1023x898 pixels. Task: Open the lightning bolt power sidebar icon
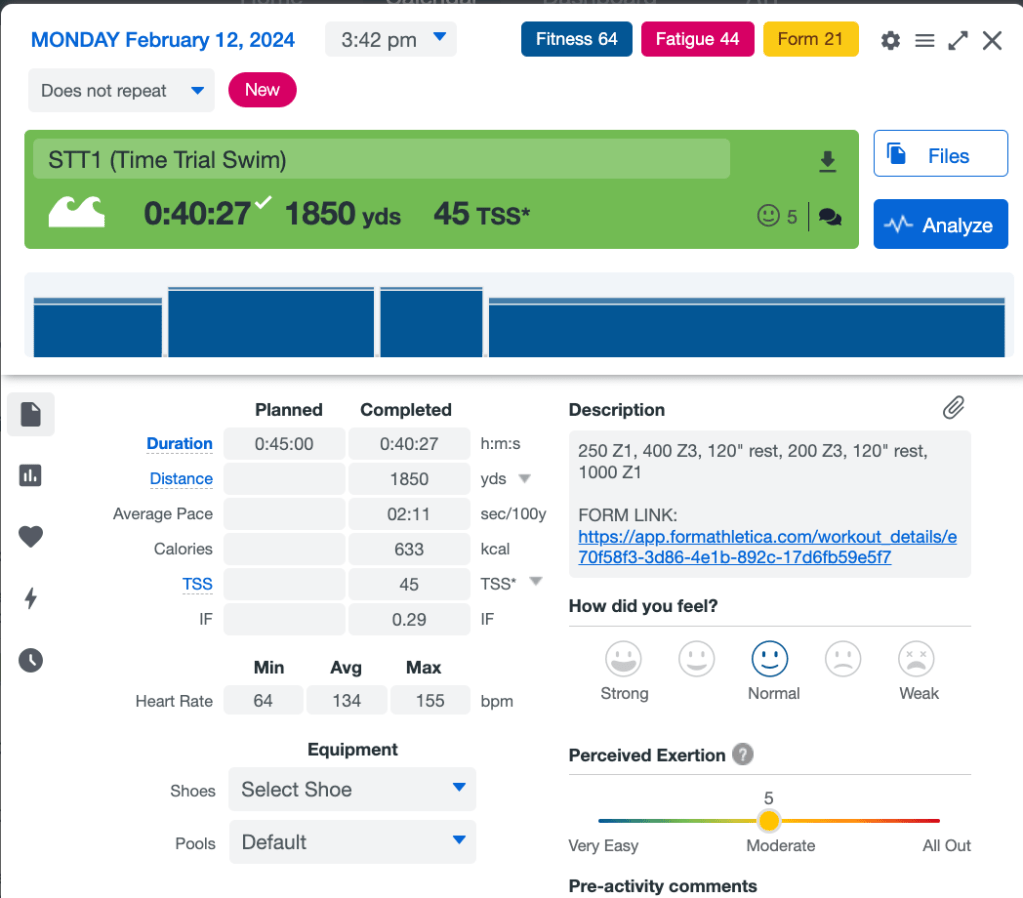[31, 598]
